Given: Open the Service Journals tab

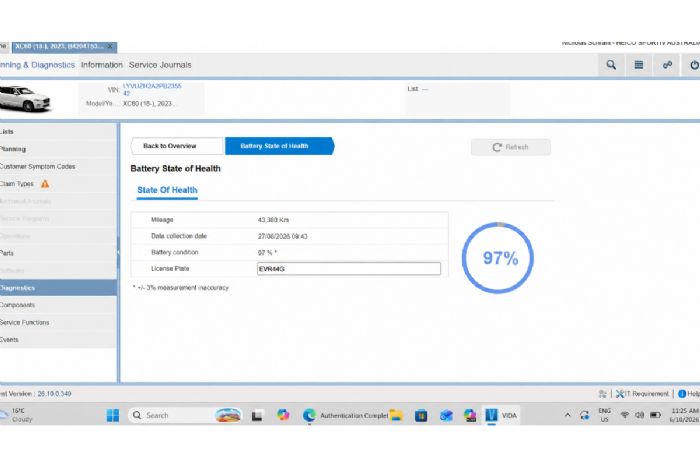Looking at the screenshot, I should click(160, 65).
